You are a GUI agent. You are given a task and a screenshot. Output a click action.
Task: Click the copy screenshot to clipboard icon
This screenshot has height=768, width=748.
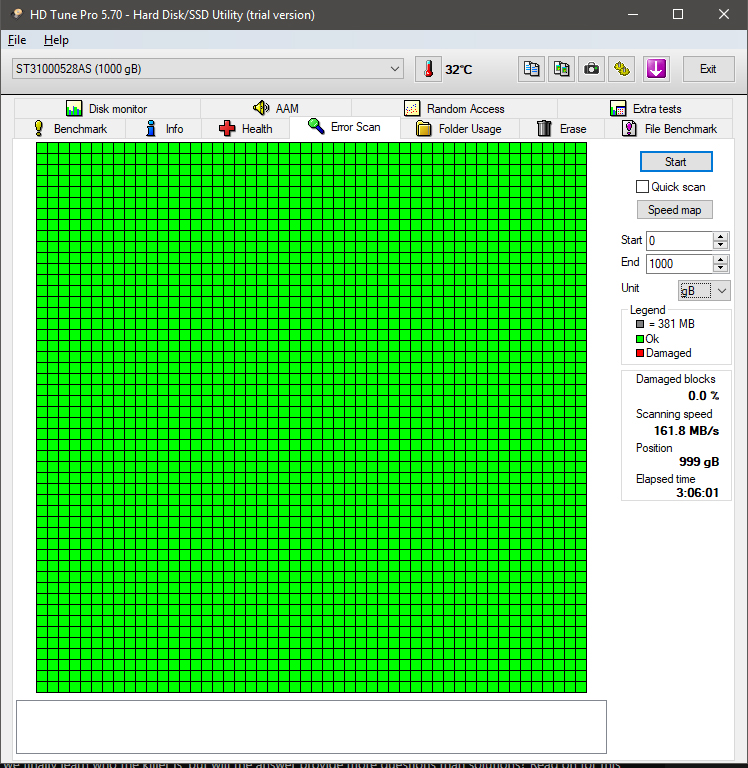coord(562,69)
